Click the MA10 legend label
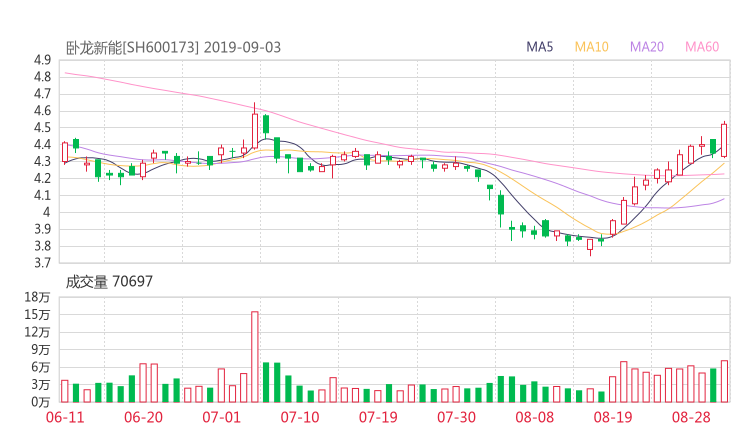The width and height of the screenshot is (740, 440). (591, 47)
